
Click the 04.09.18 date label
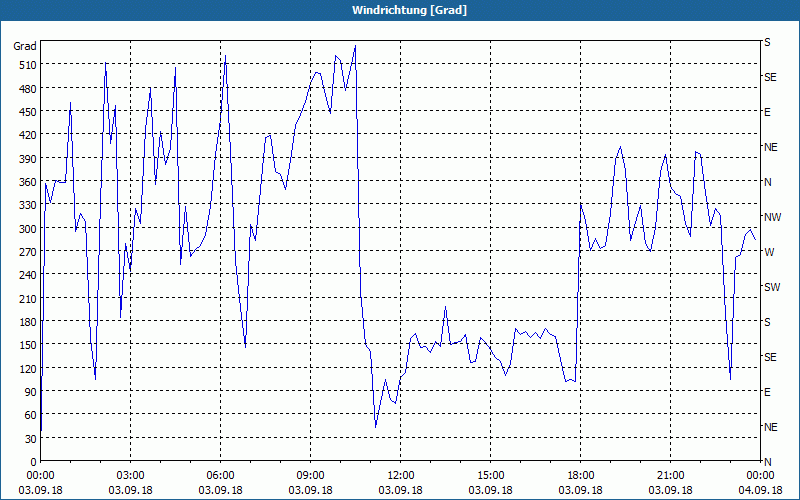(x=760, y=490)
